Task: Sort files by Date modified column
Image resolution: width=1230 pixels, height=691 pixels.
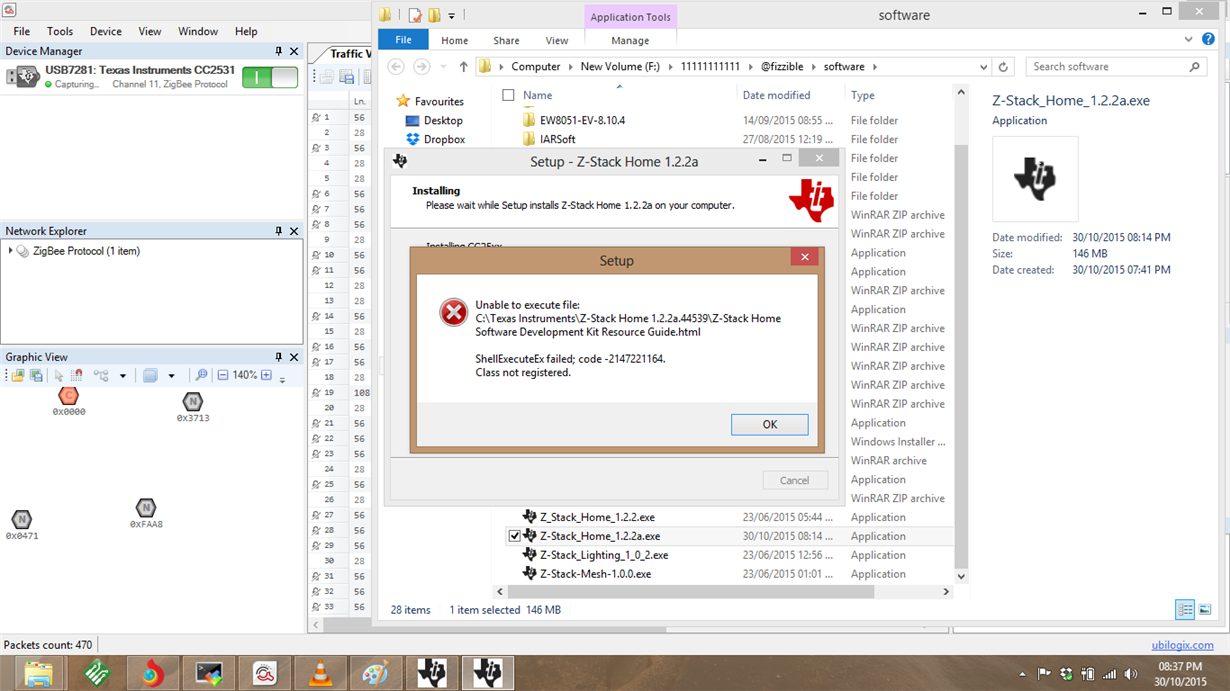Action: [x=776, y=95]
